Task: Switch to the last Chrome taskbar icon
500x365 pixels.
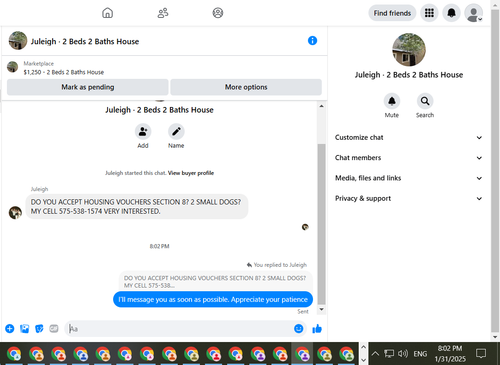Action: click(x=347, y=354)
